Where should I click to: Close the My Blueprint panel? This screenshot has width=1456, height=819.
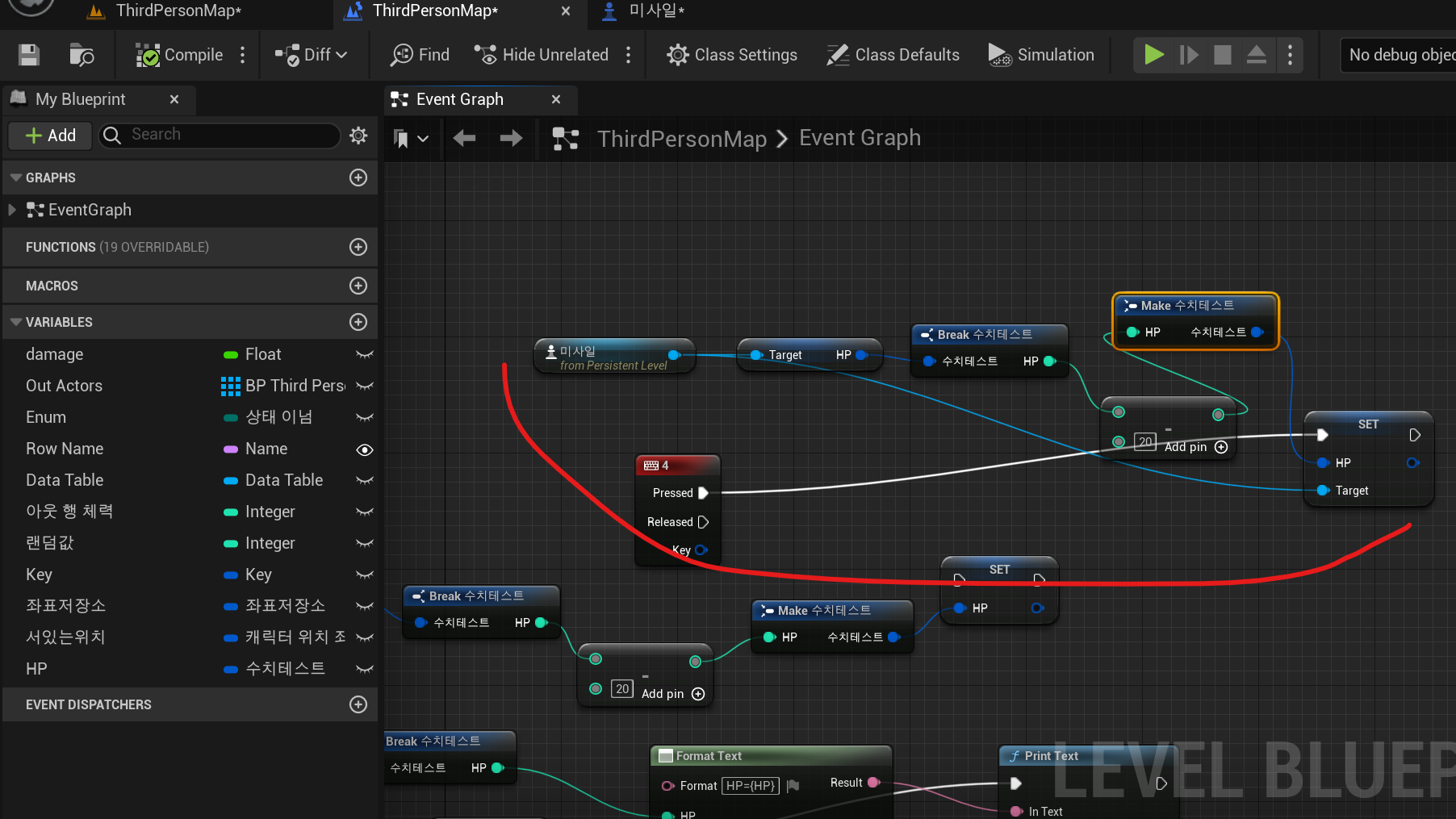pyautogui.click(x=174, y=99)
